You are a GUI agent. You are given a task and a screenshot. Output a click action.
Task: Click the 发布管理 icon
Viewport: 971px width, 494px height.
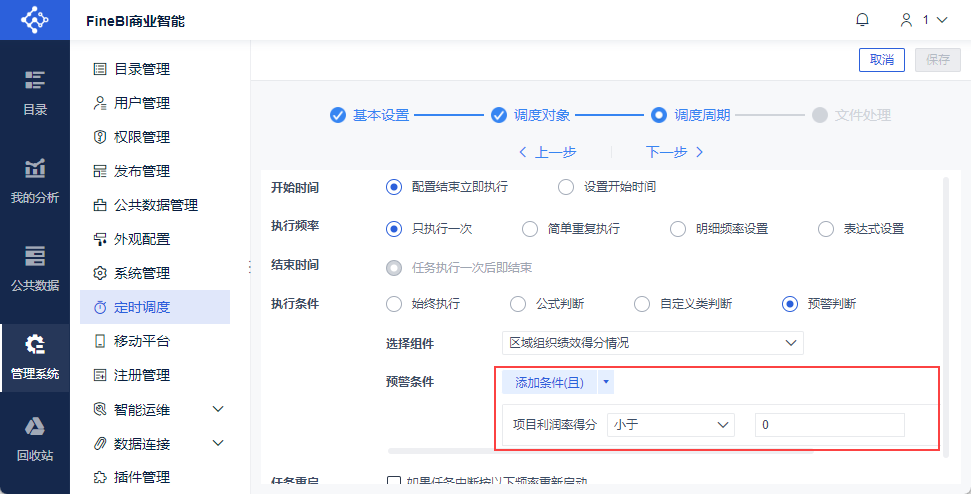[x=99, y=171]
